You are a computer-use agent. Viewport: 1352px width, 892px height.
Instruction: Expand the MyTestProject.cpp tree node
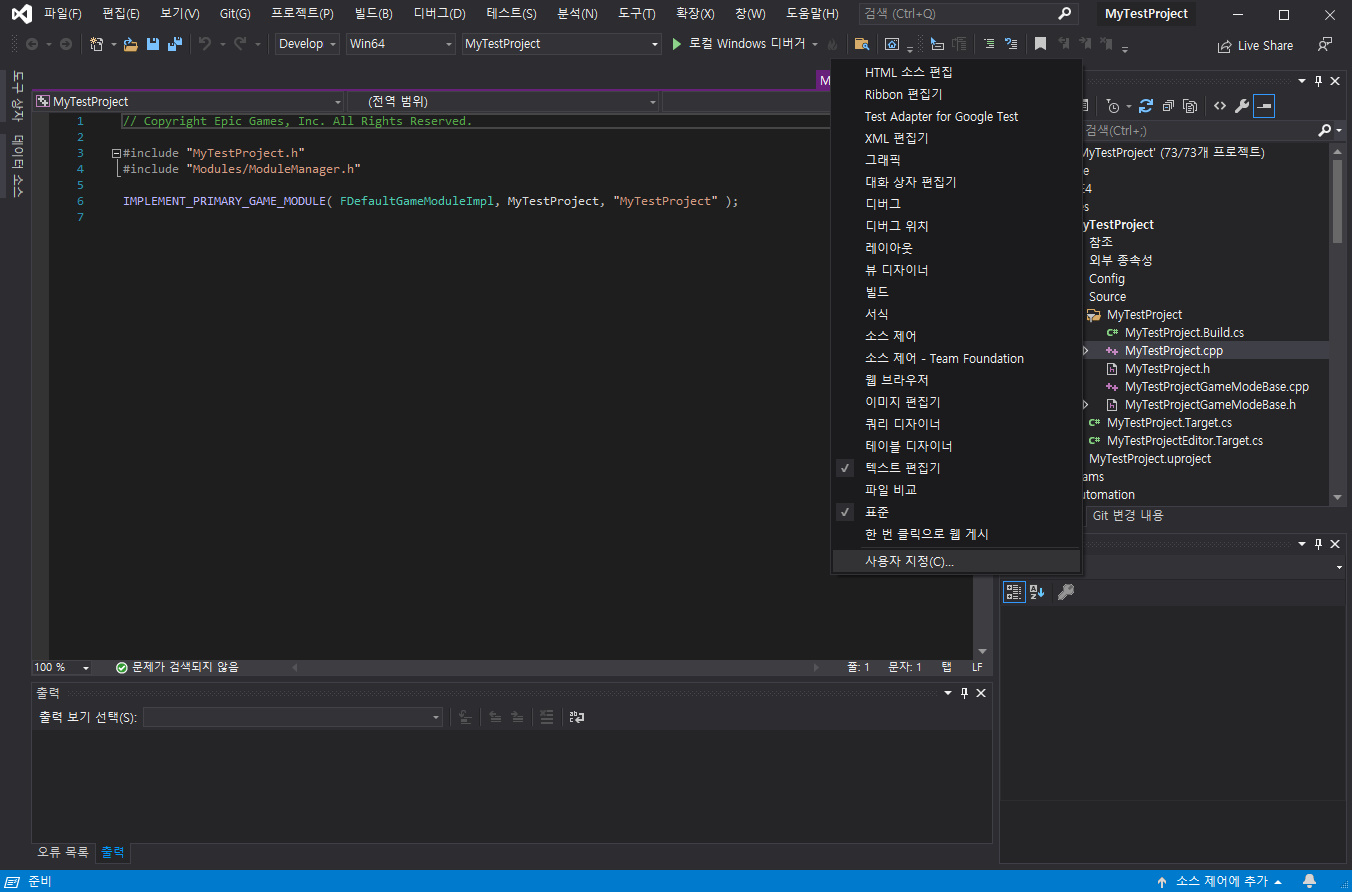point(1086,351)
